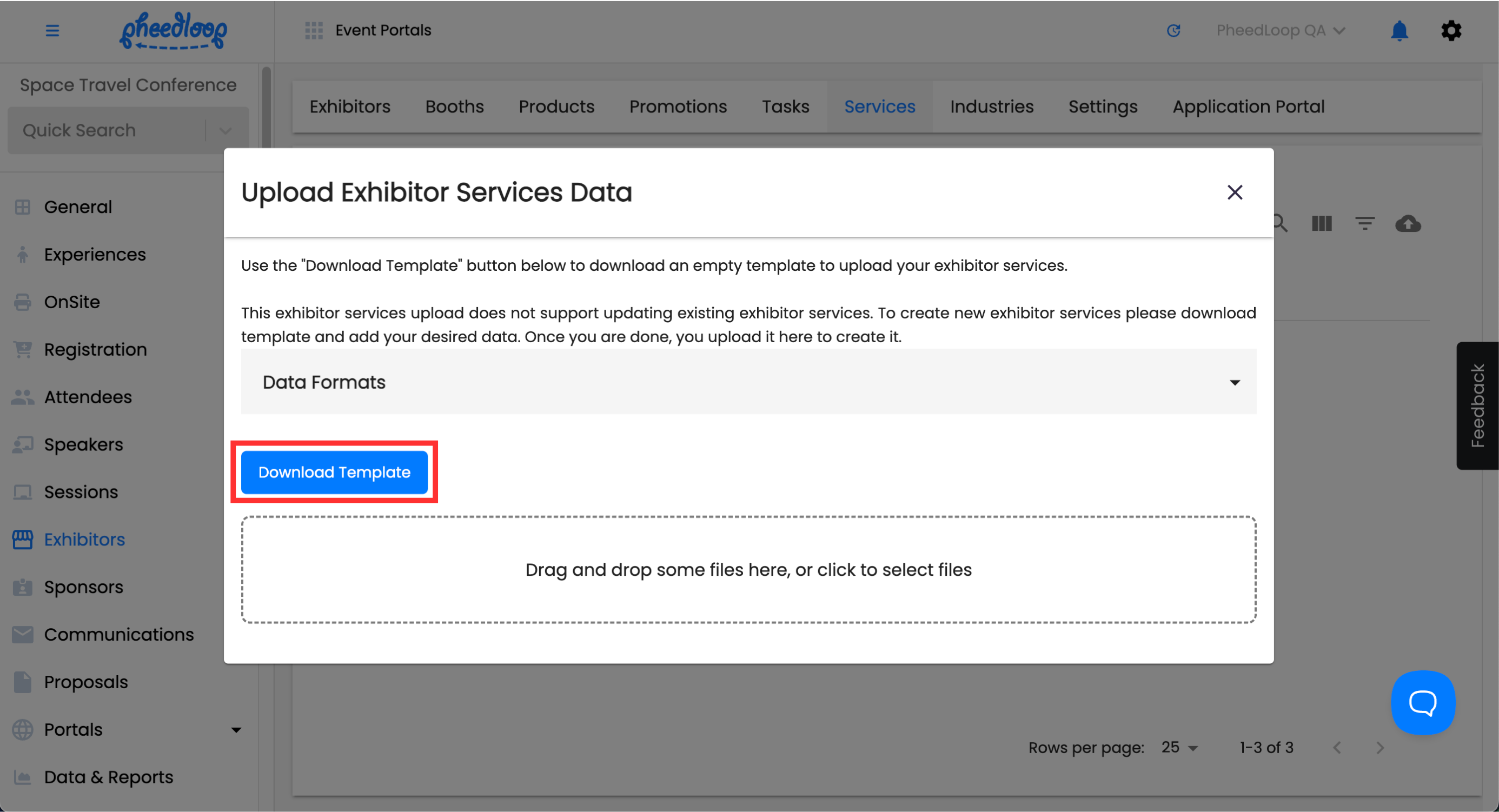Click the cloud upload icon
Viewport: 1499px width, 812px height.
click(x=1408, y=223)
